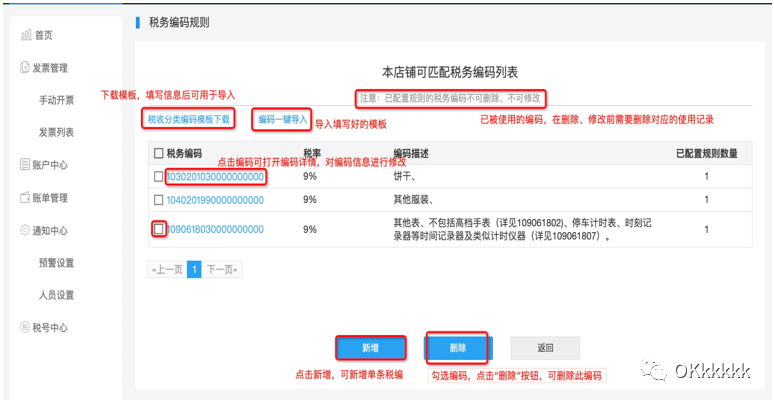774x402 pixels.
Task: Check the box for code 1090618030000000000
Action: click(158, 229)
